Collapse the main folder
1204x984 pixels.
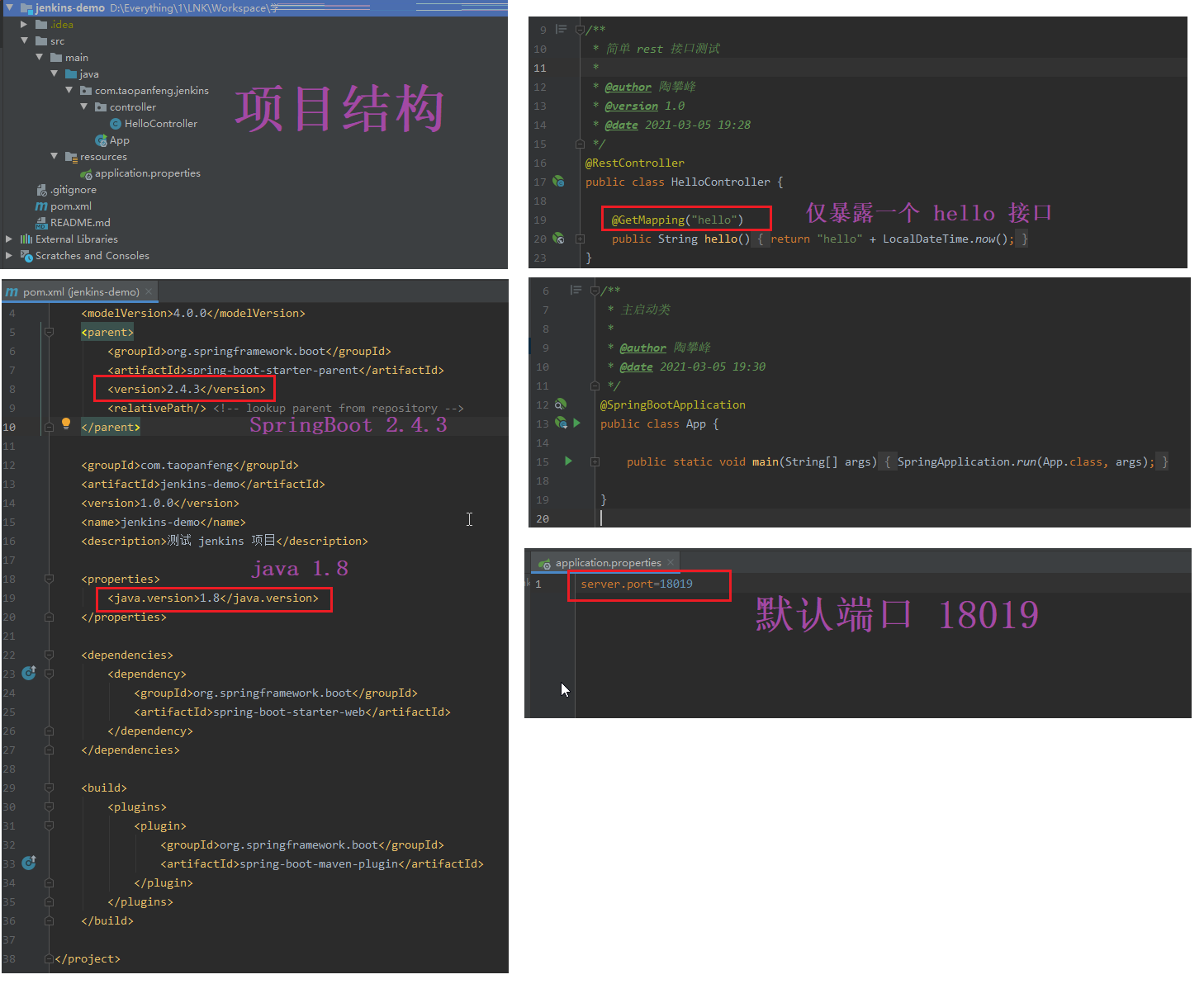39,57
